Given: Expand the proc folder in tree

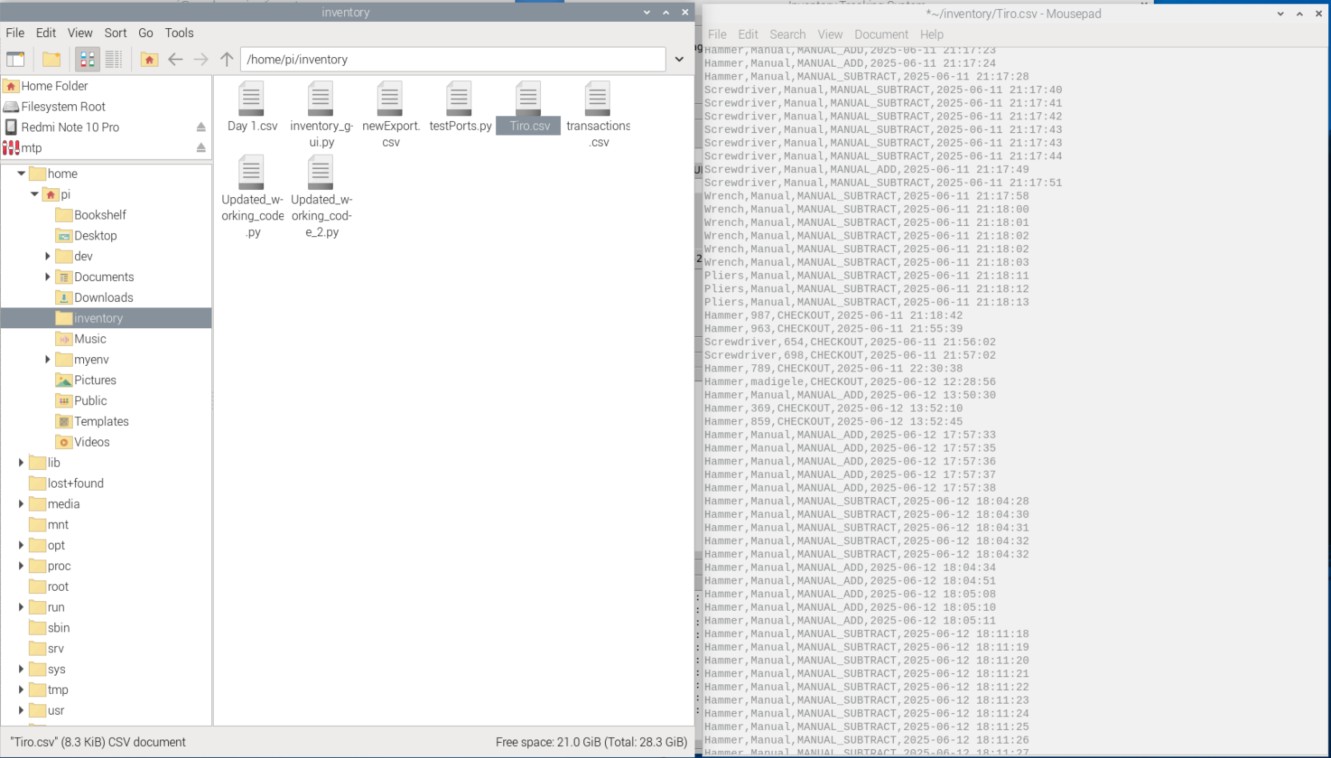Looking at the screenshot, I should point(21,566).
